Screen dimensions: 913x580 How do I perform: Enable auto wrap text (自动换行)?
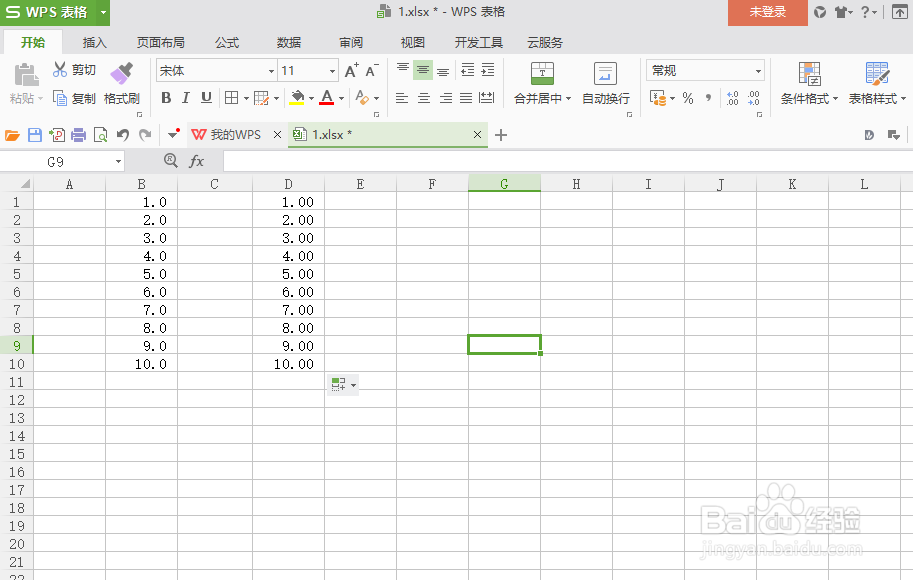pyautogui.click(x=606, y=83)
